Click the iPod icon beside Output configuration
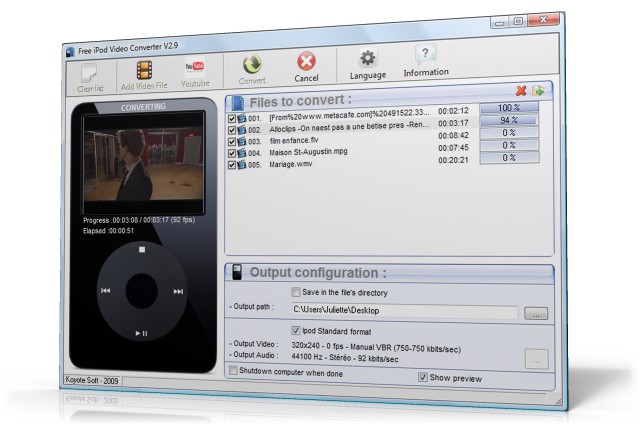 236,272
